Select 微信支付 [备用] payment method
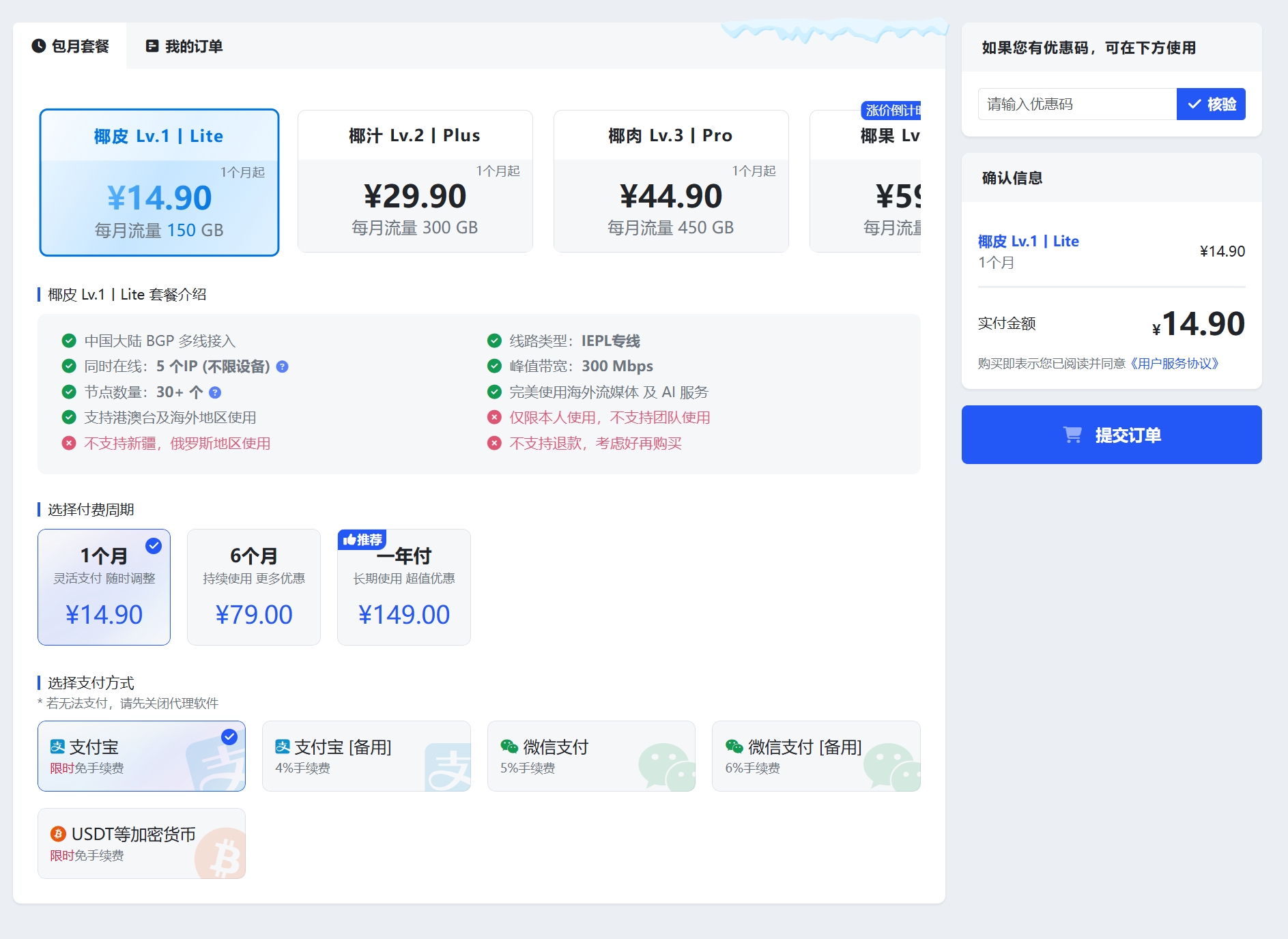1288x939 pixels. point(816,756)
